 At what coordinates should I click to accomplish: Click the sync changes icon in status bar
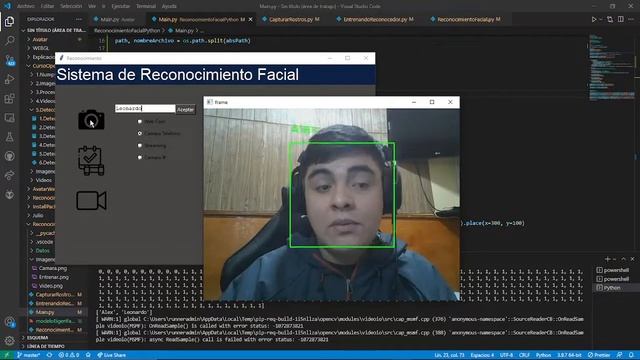(x=49, y=355)
